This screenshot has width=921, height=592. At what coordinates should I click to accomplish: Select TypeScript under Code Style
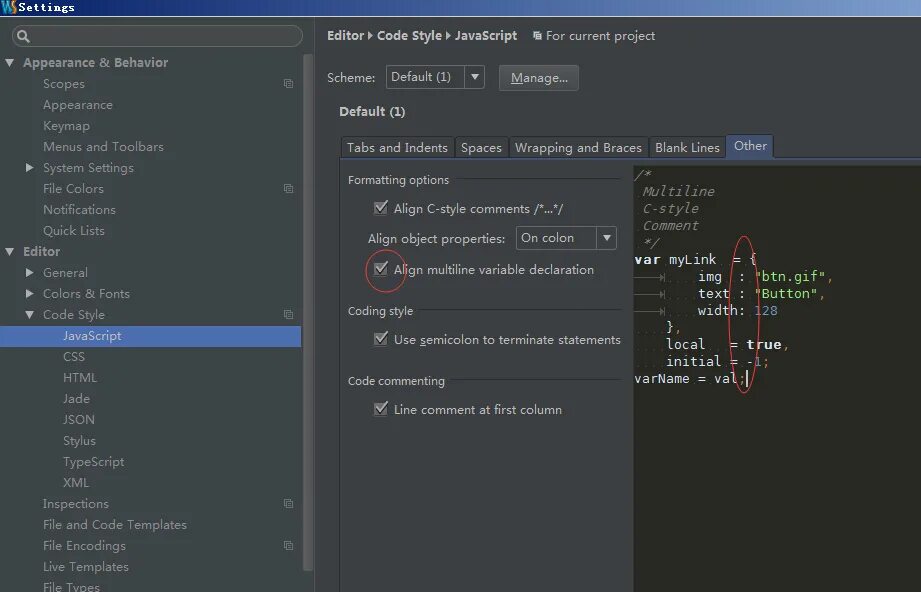[93, 462]
